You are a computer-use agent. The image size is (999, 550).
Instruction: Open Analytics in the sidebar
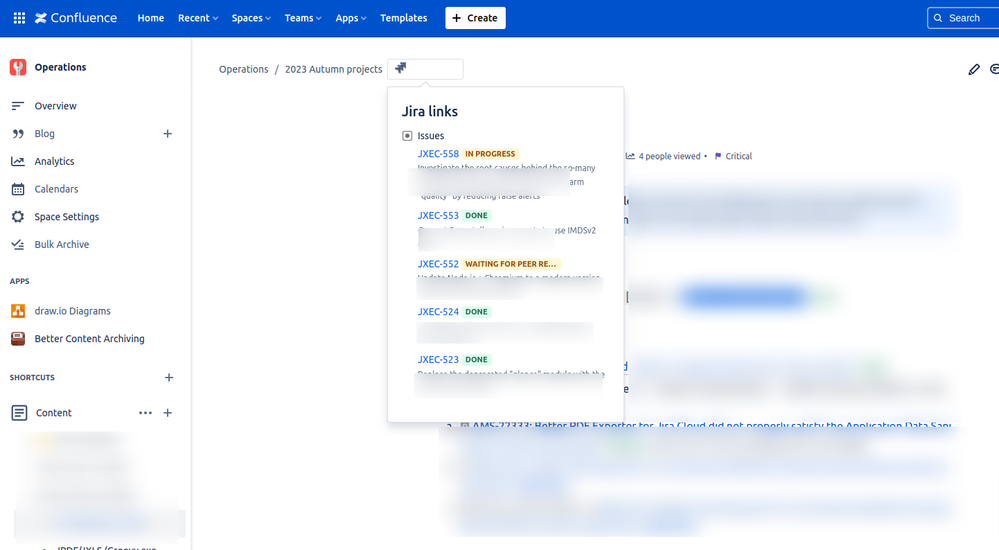click(x=54, y=161)
